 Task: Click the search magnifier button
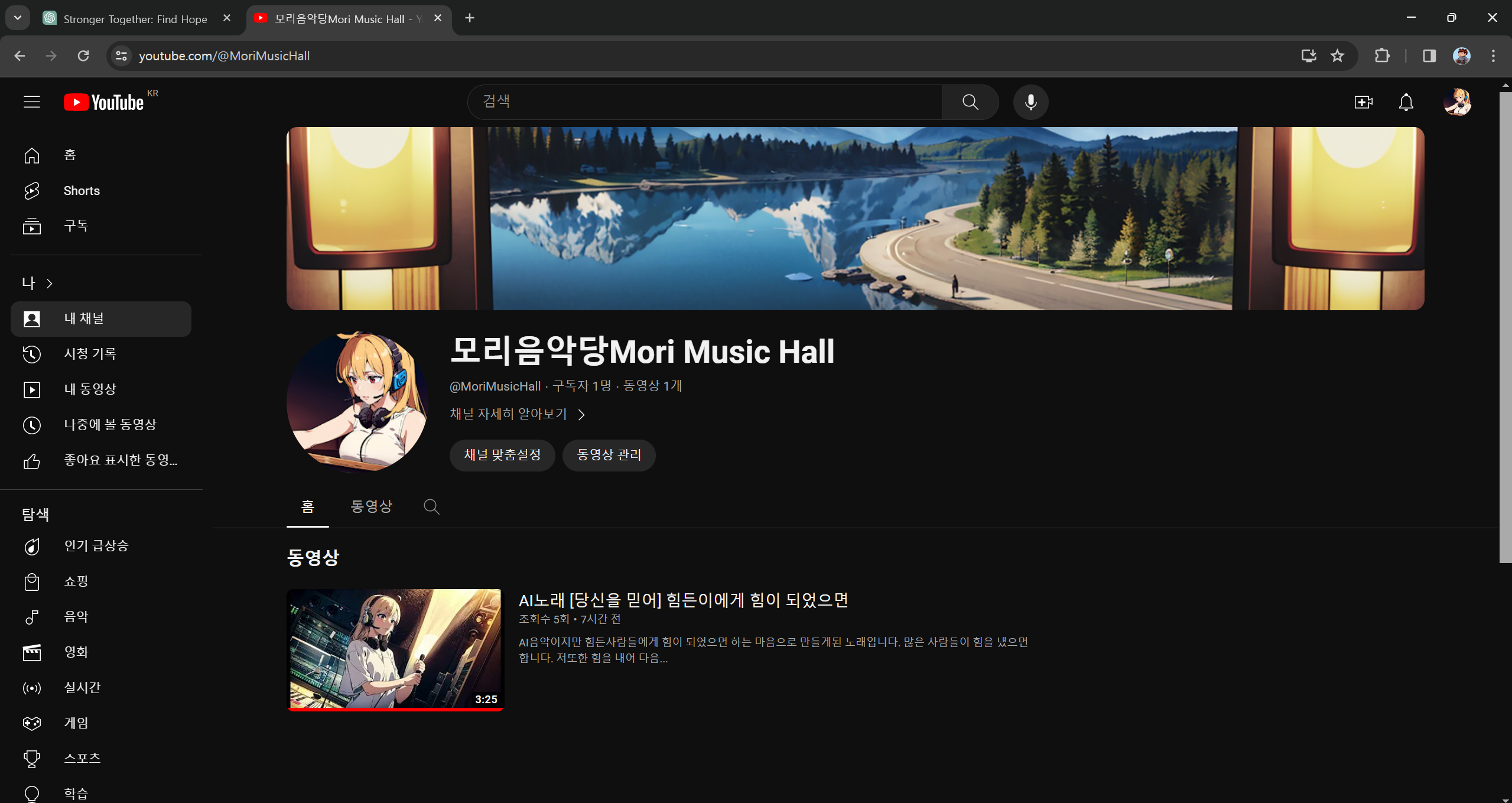point(970,102)
